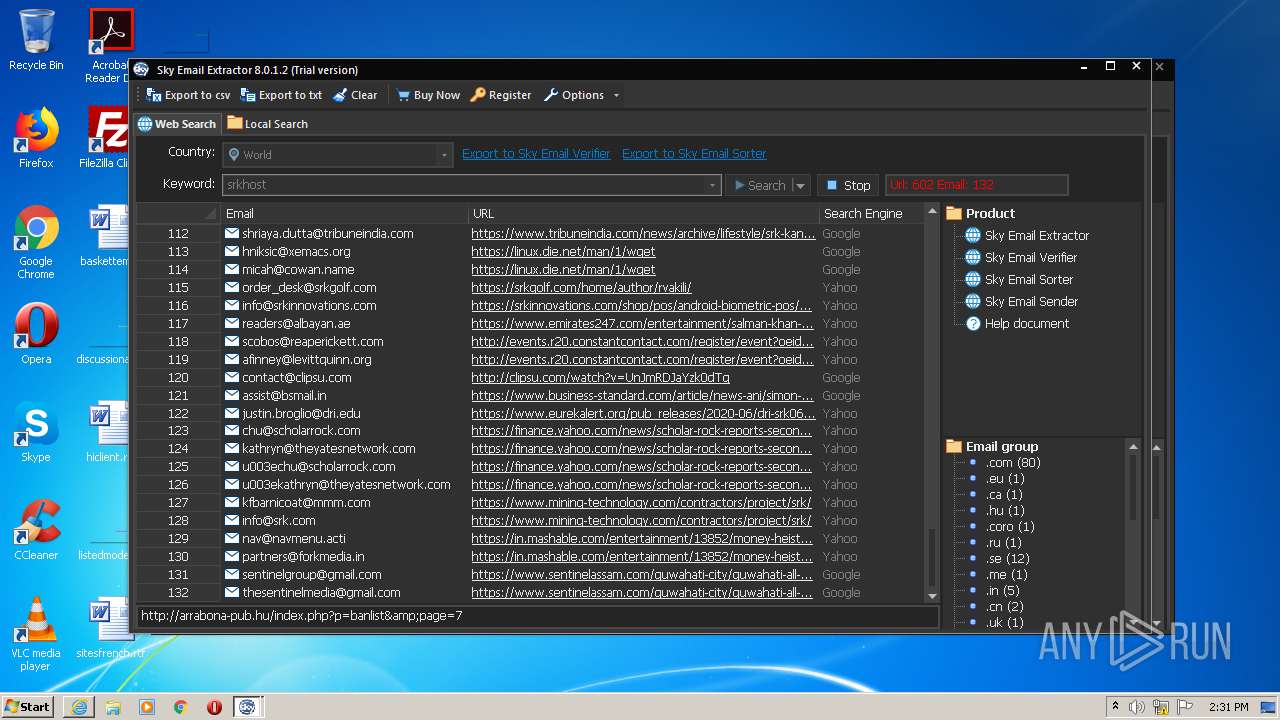Click envelope icon of row 128
Viewport: 1280px width, 720px height.
(232, 520)
